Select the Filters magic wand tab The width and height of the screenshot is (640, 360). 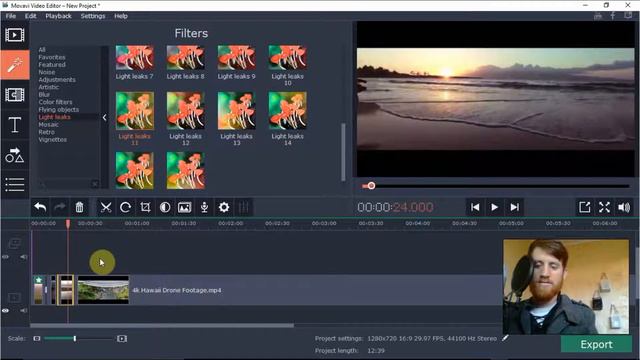15,64
